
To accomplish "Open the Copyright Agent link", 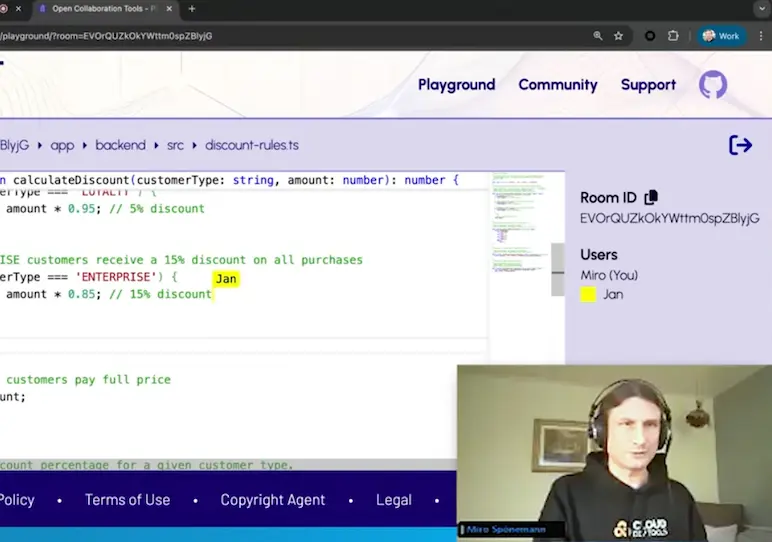I will click(272, 499).
